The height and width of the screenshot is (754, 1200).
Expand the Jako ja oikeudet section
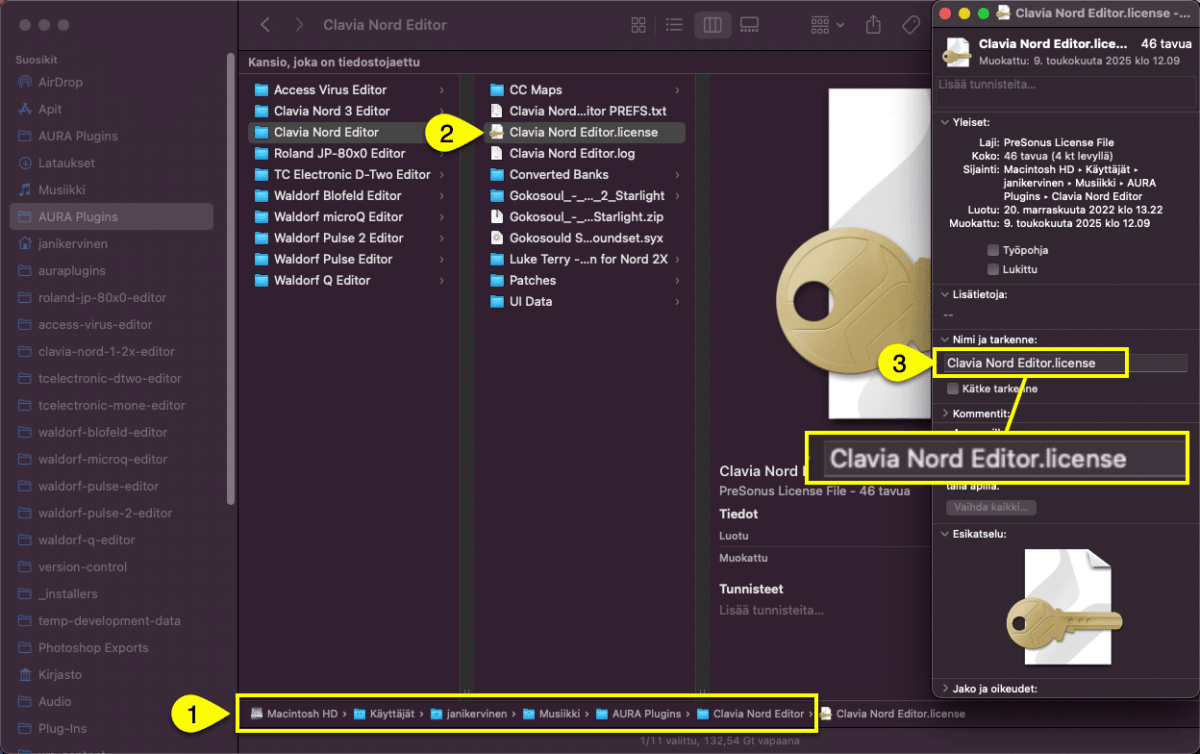tap(945, 688)
